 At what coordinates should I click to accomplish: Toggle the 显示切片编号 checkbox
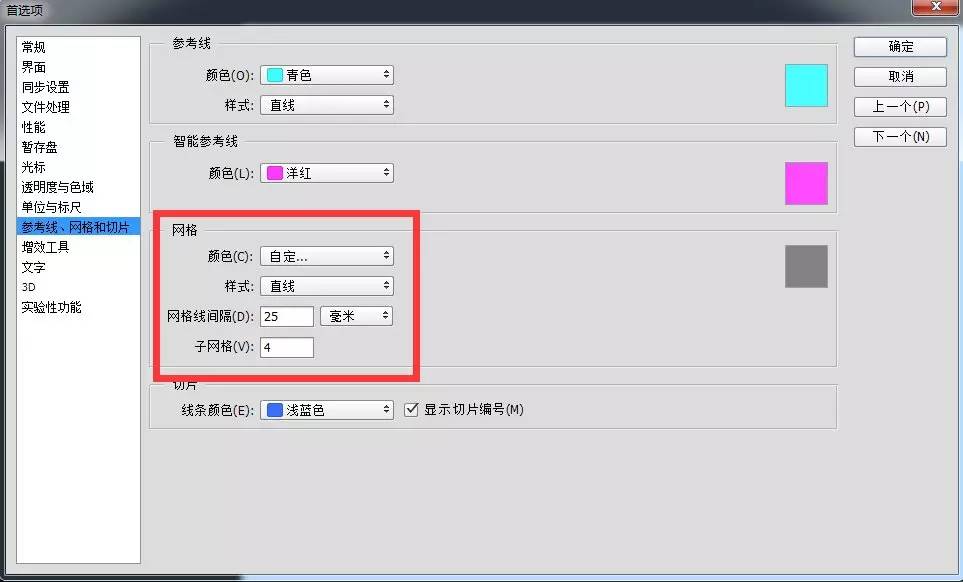411,410
